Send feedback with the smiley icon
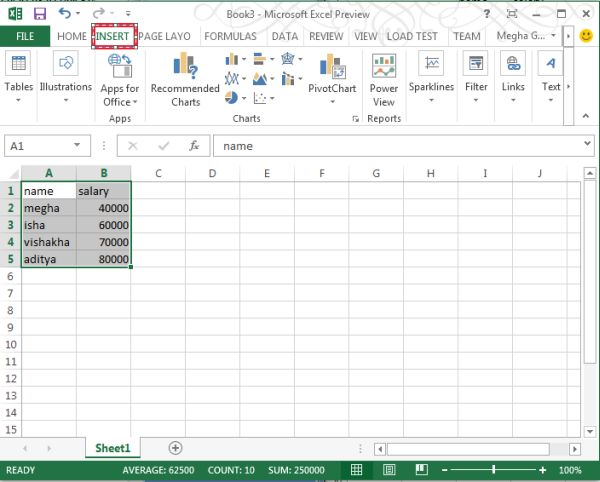This screenshot has height=482, width=600. click(586, 36)
